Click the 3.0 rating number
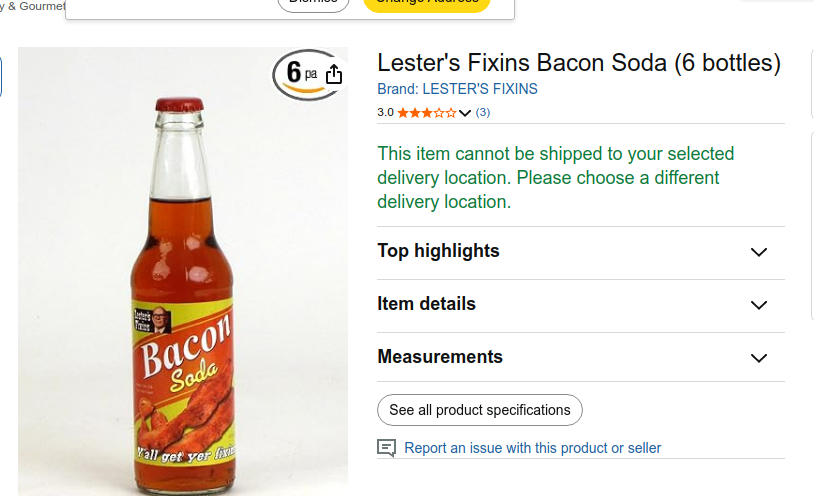Screen dimensions: 814x496 pos(385,113)
